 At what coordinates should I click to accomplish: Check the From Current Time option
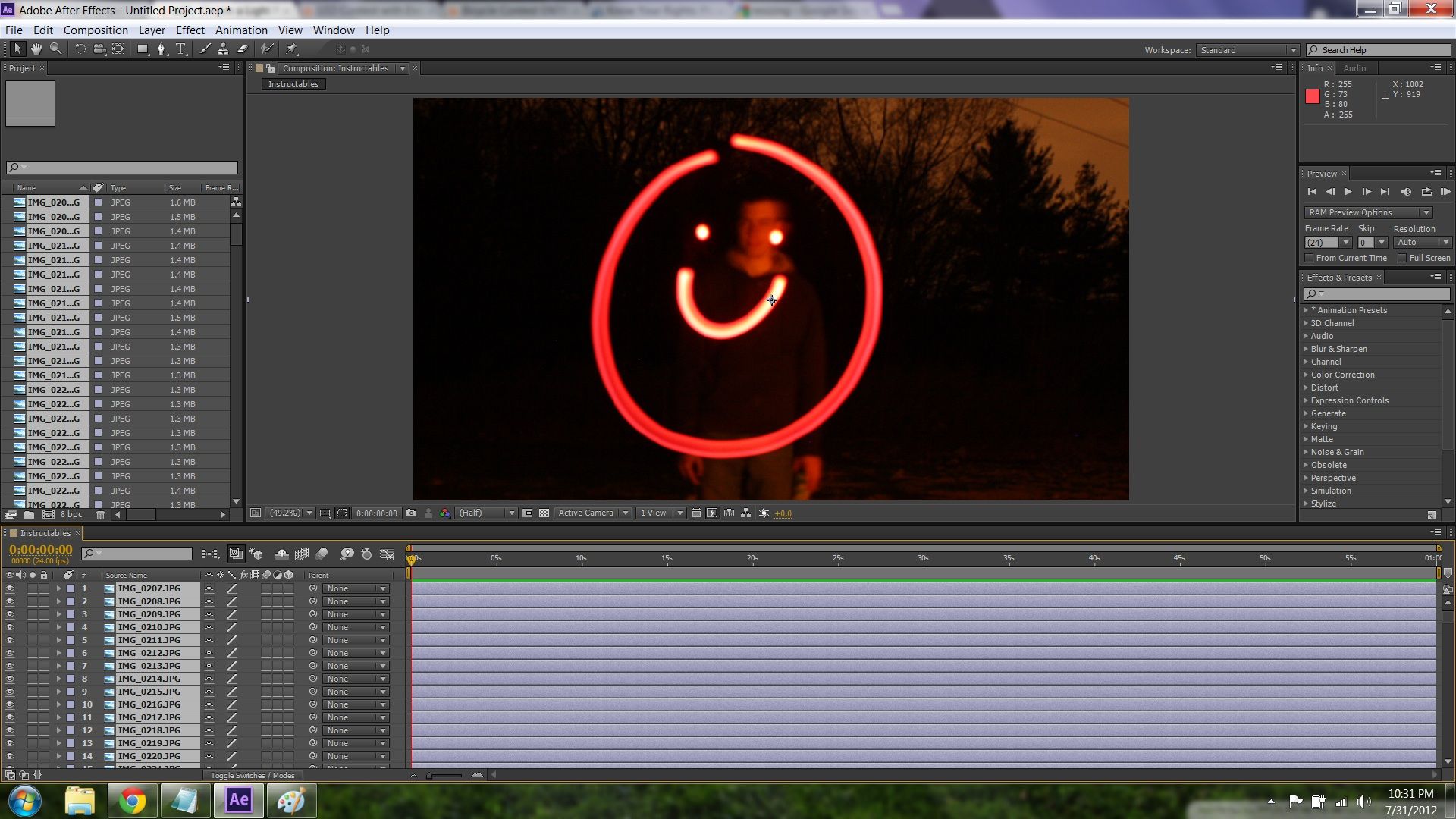click(x=1310, y=258)
